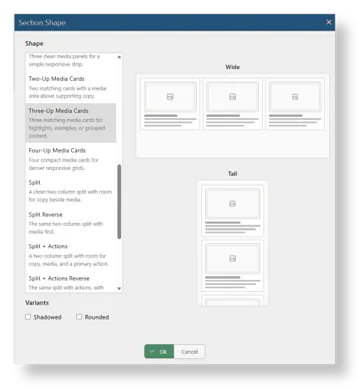This screenshot has height=389, width=360.
Task: Click the top card image icon in Tall preview
Action: coord(232,203)
